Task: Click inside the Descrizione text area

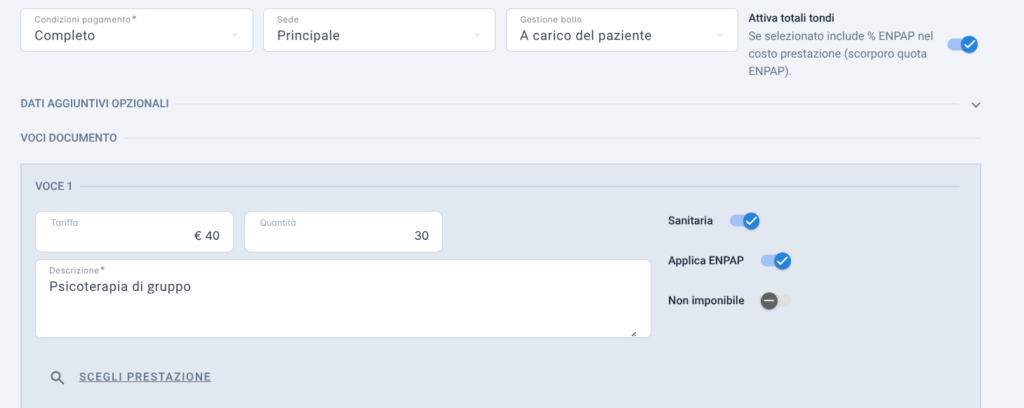Action: 343,299
